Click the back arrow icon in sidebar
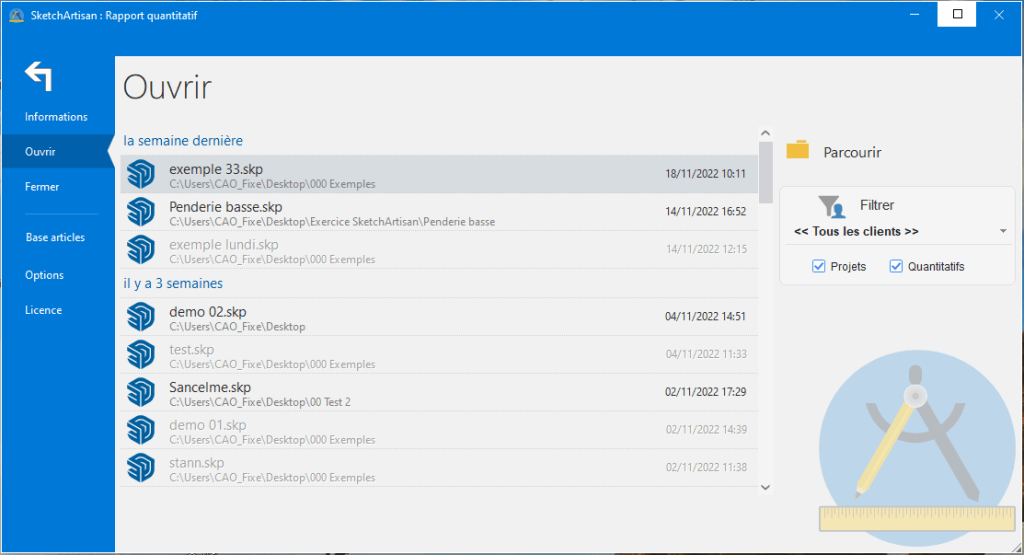Screen dimensions: 1024x555 39,76
